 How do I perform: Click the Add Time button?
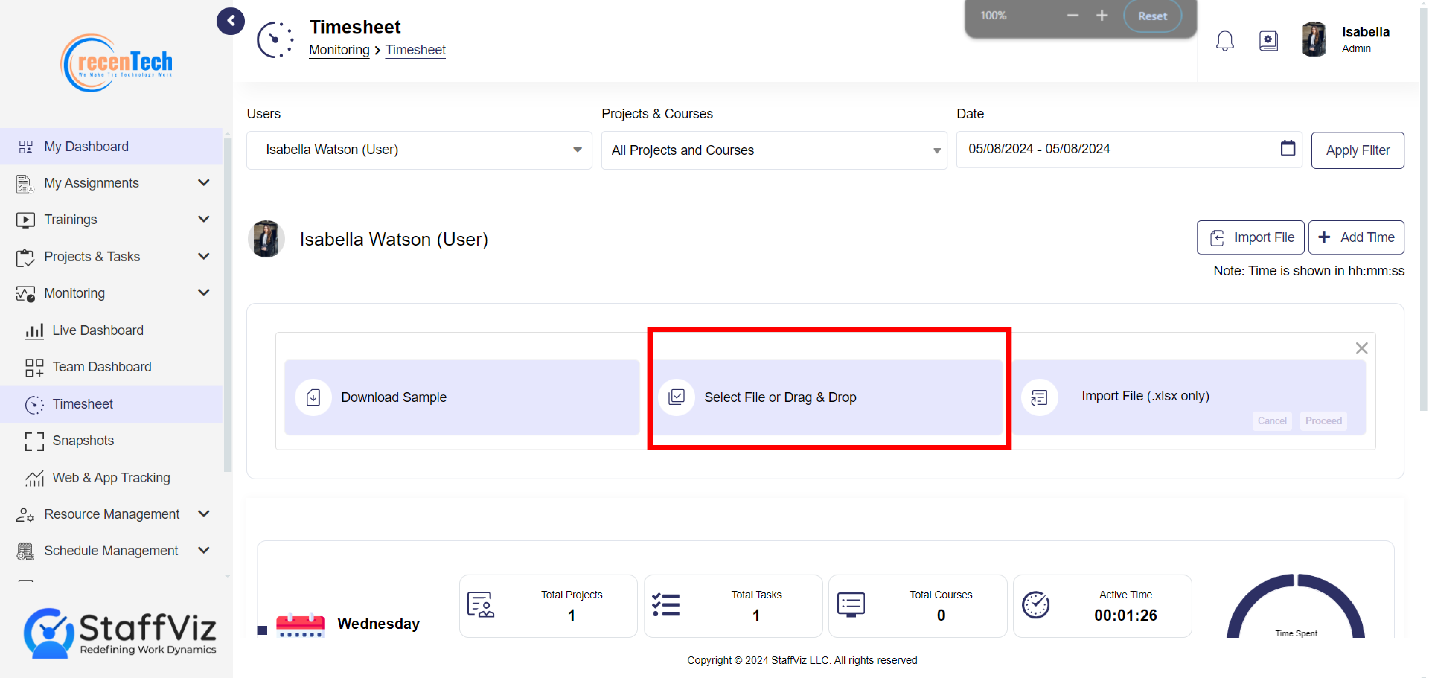pyautogui.click(x=1356, y=237)
